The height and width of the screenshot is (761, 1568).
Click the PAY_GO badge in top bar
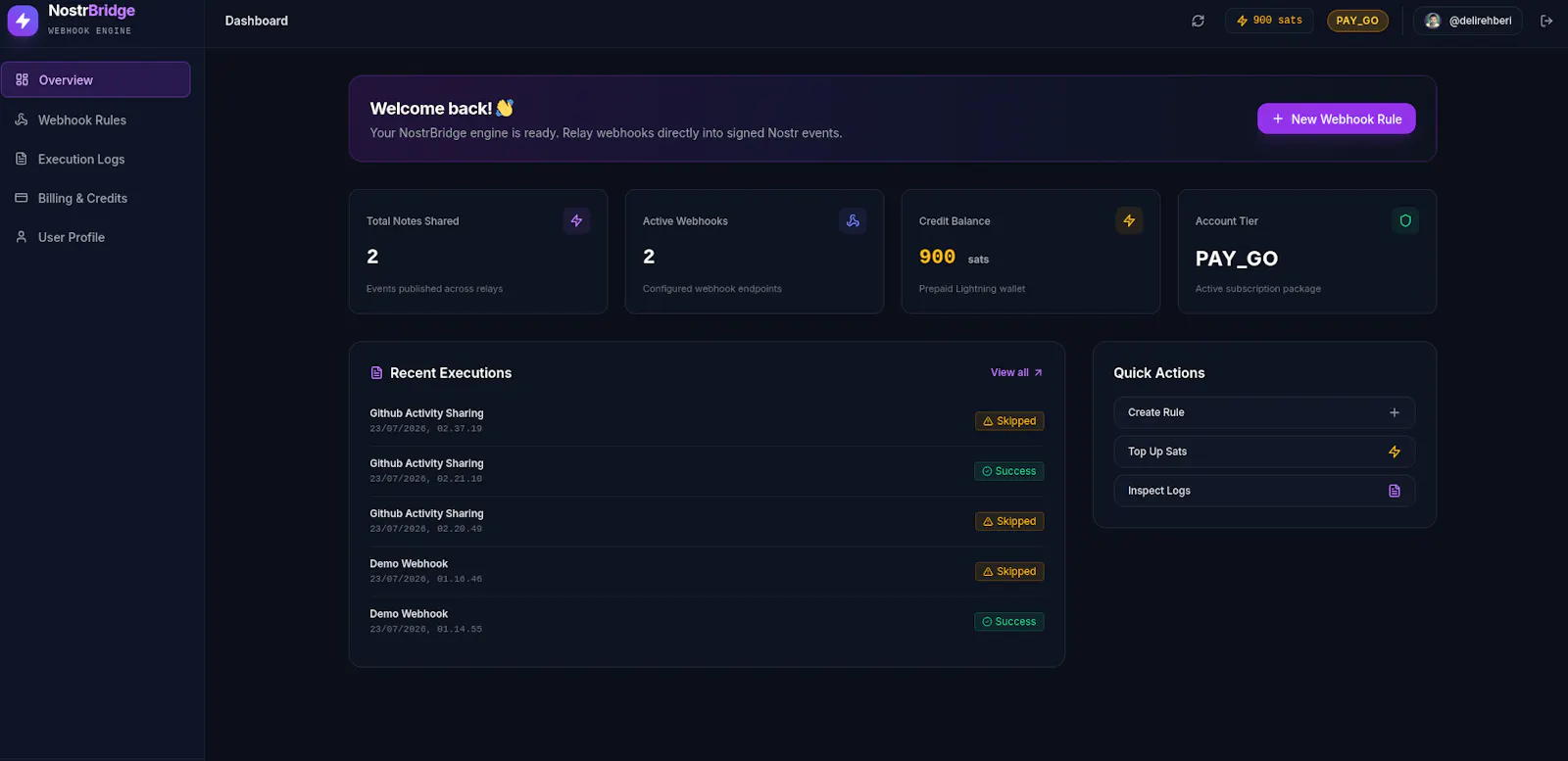coord(1357,21)
